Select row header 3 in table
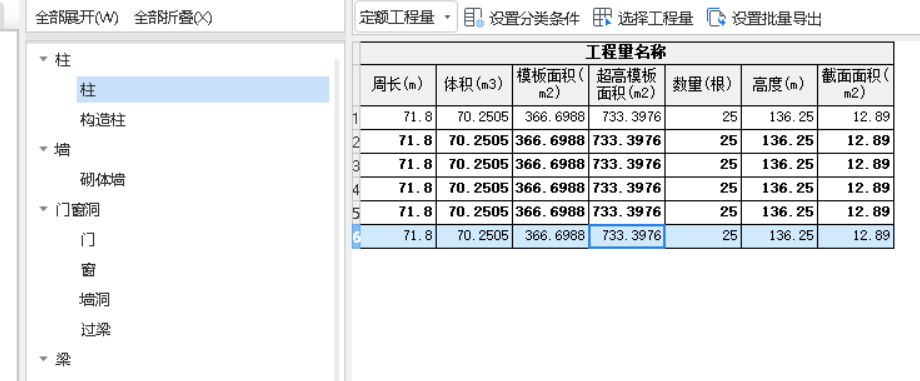920x381 pixels. tap(356, 165)
